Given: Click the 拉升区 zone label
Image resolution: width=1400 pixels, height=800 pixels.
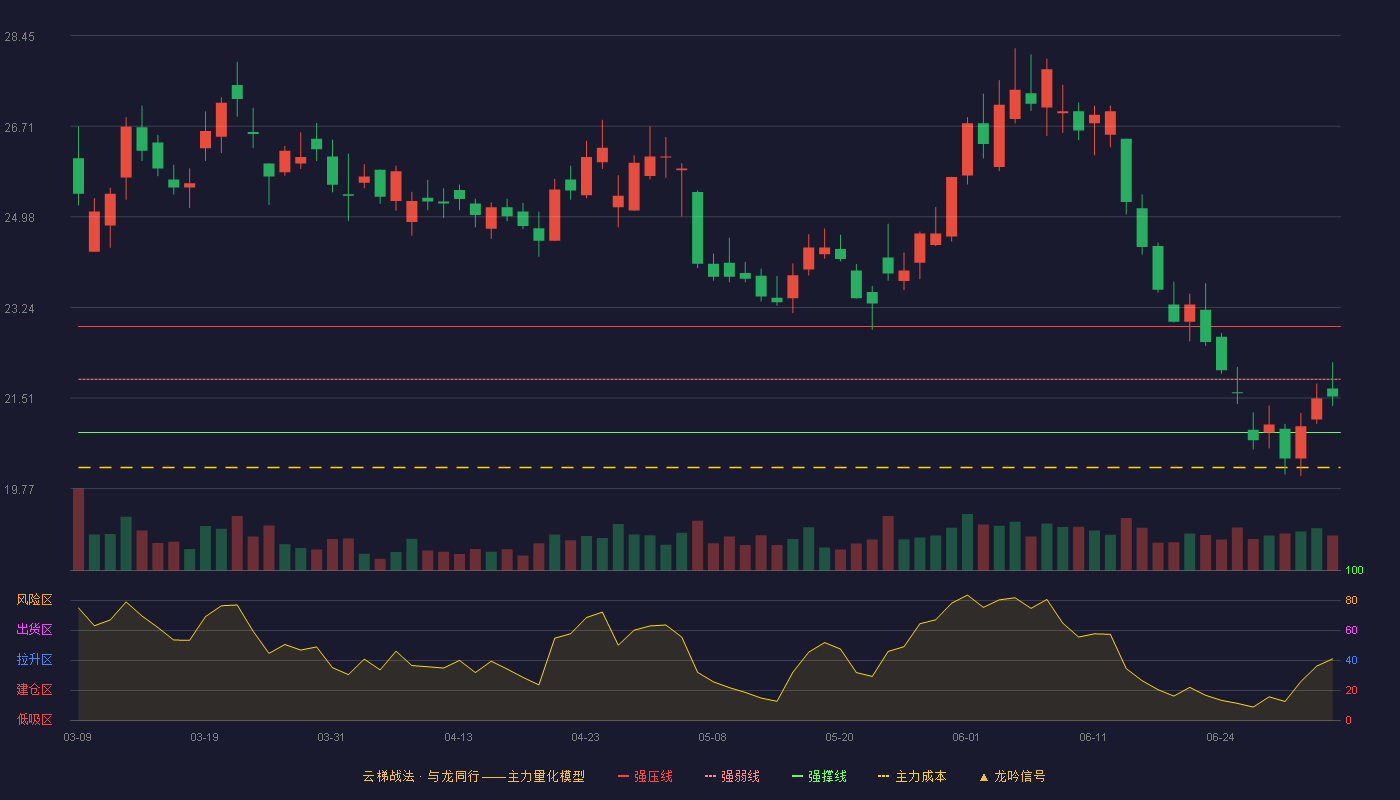Looking at the screenshot, I should pos(34,660).
